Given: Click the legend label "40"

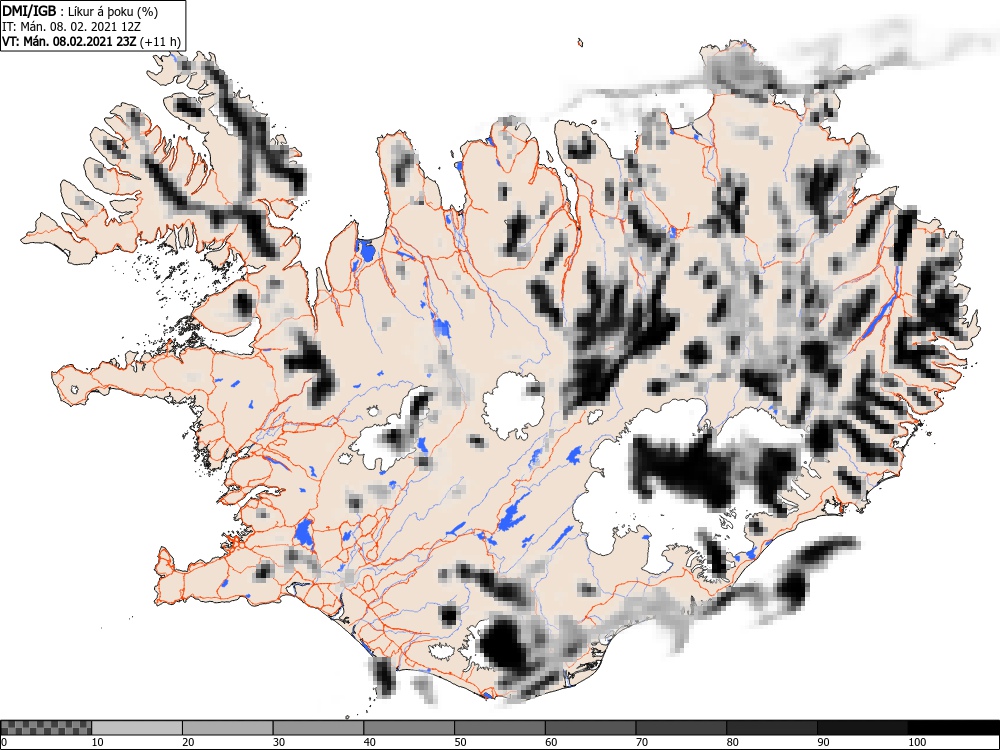Looking at the screenshot, I should pos(369,742).
